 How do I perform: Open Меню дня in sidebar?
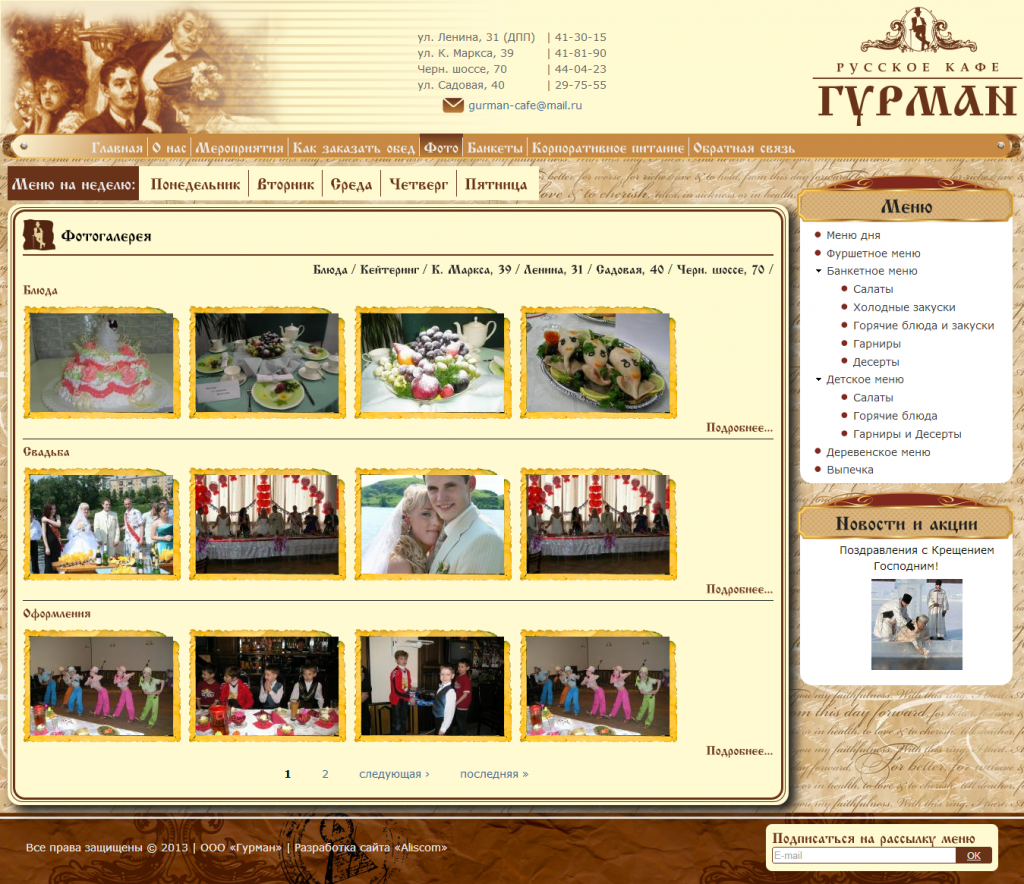pos(853,235)
